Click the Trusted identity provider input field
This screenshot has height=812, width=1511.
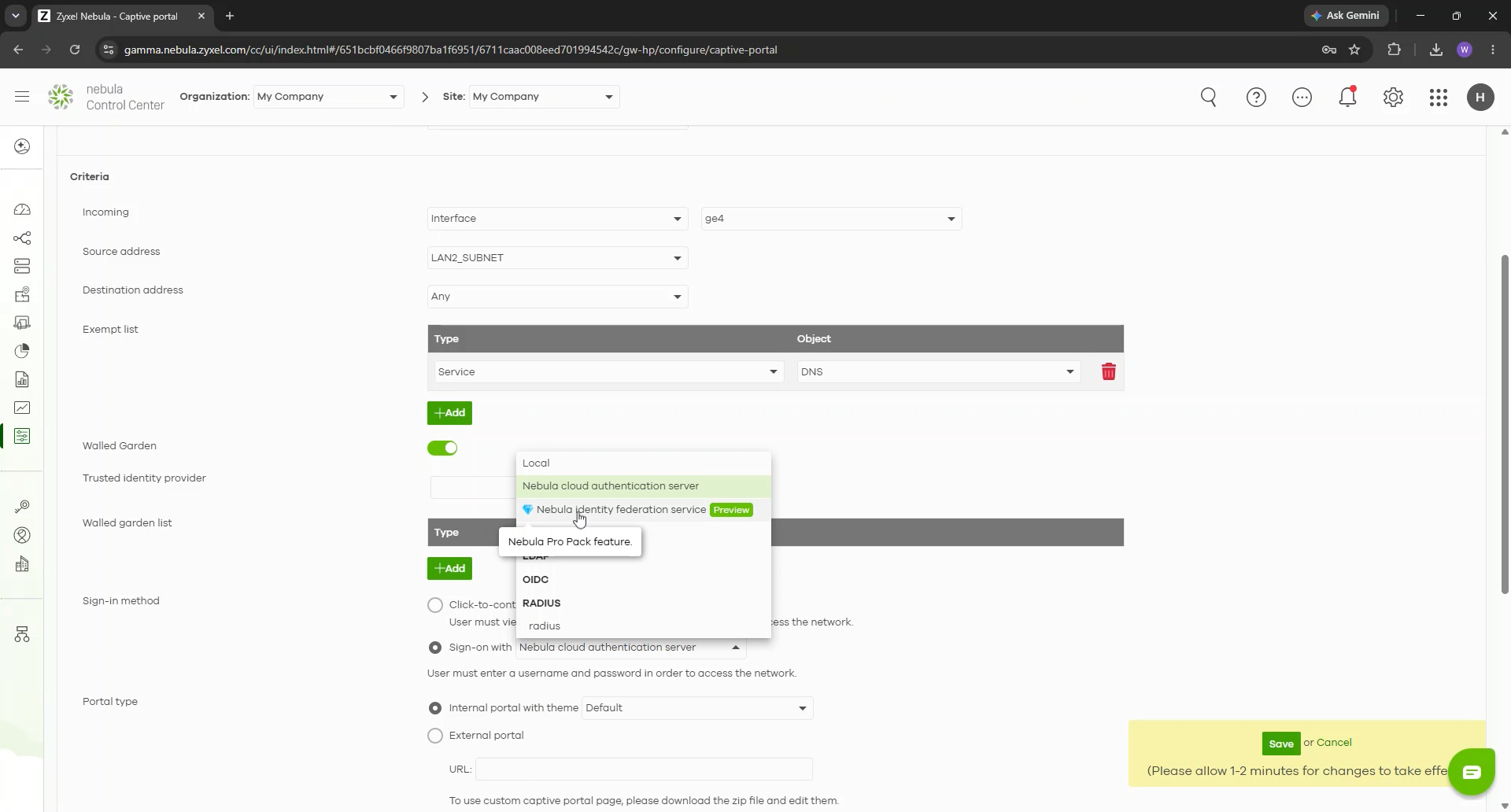tap(472, 488)
